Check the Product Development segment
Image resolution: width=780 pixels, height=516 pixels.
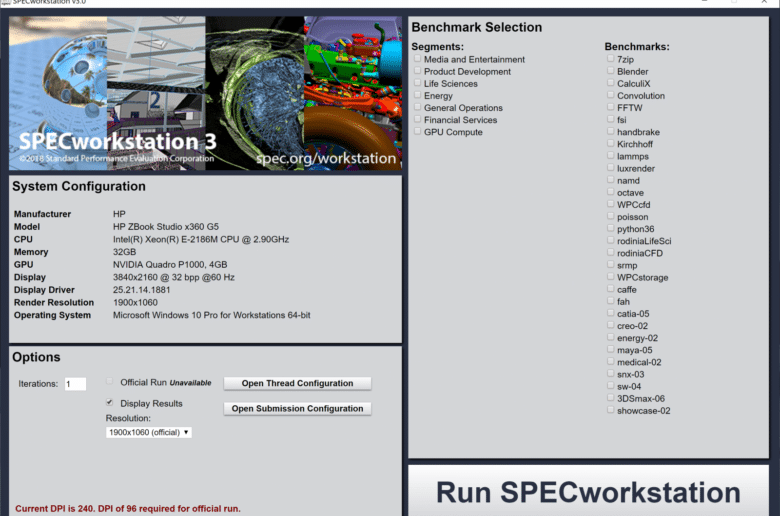point(417,71)
